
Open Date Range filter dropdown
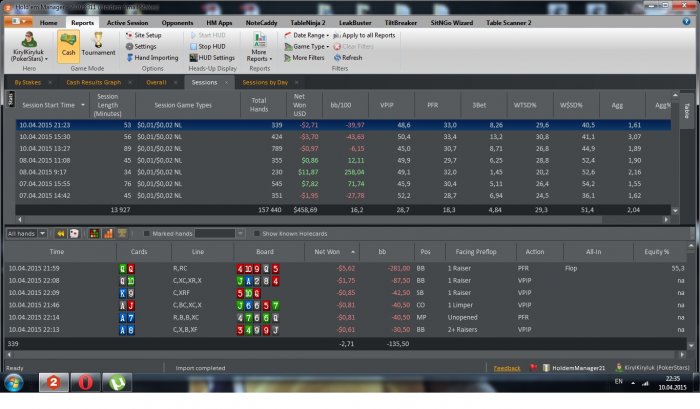306,35
